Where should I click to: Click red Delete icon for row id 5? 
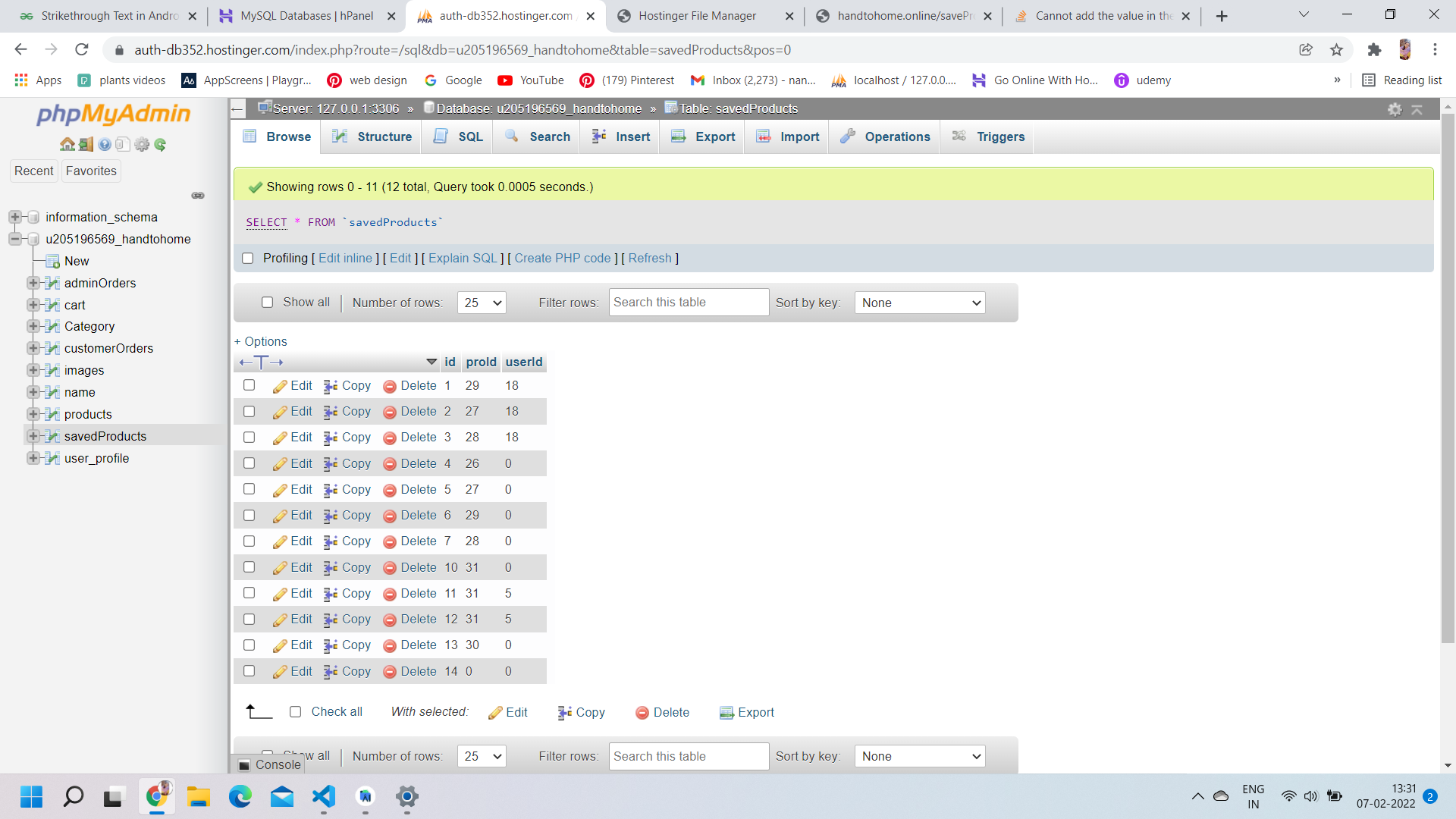point(390,491)
